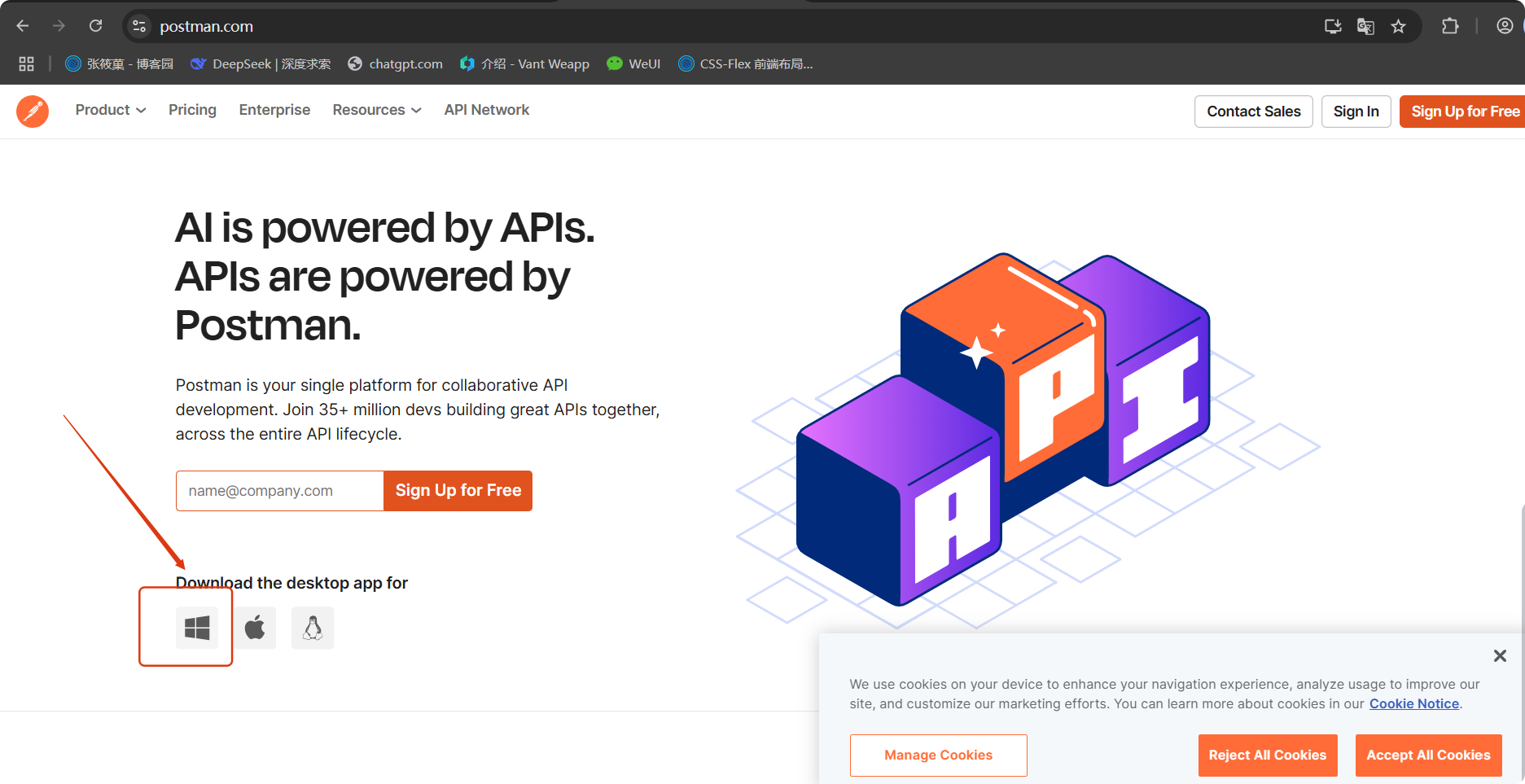
Task: Open the WeUI bookmark
Action: point(633,64)
